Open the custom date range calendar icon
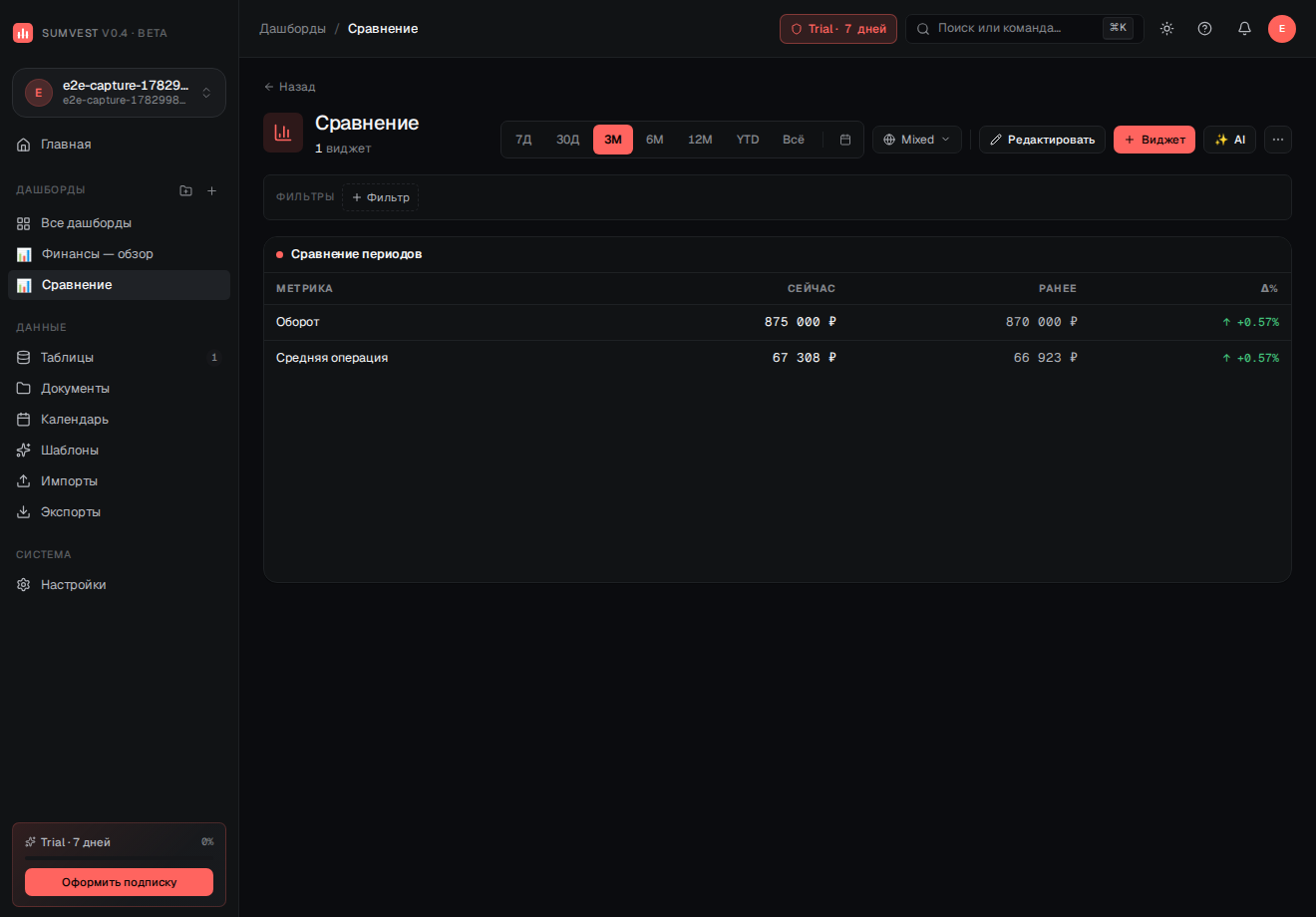This screenshot has height=917, width=1316. point(845,140)
